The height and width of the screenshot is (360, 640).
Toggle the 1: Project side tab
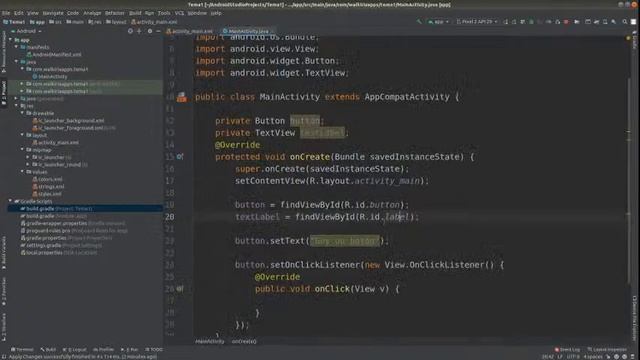click(4, 93)
